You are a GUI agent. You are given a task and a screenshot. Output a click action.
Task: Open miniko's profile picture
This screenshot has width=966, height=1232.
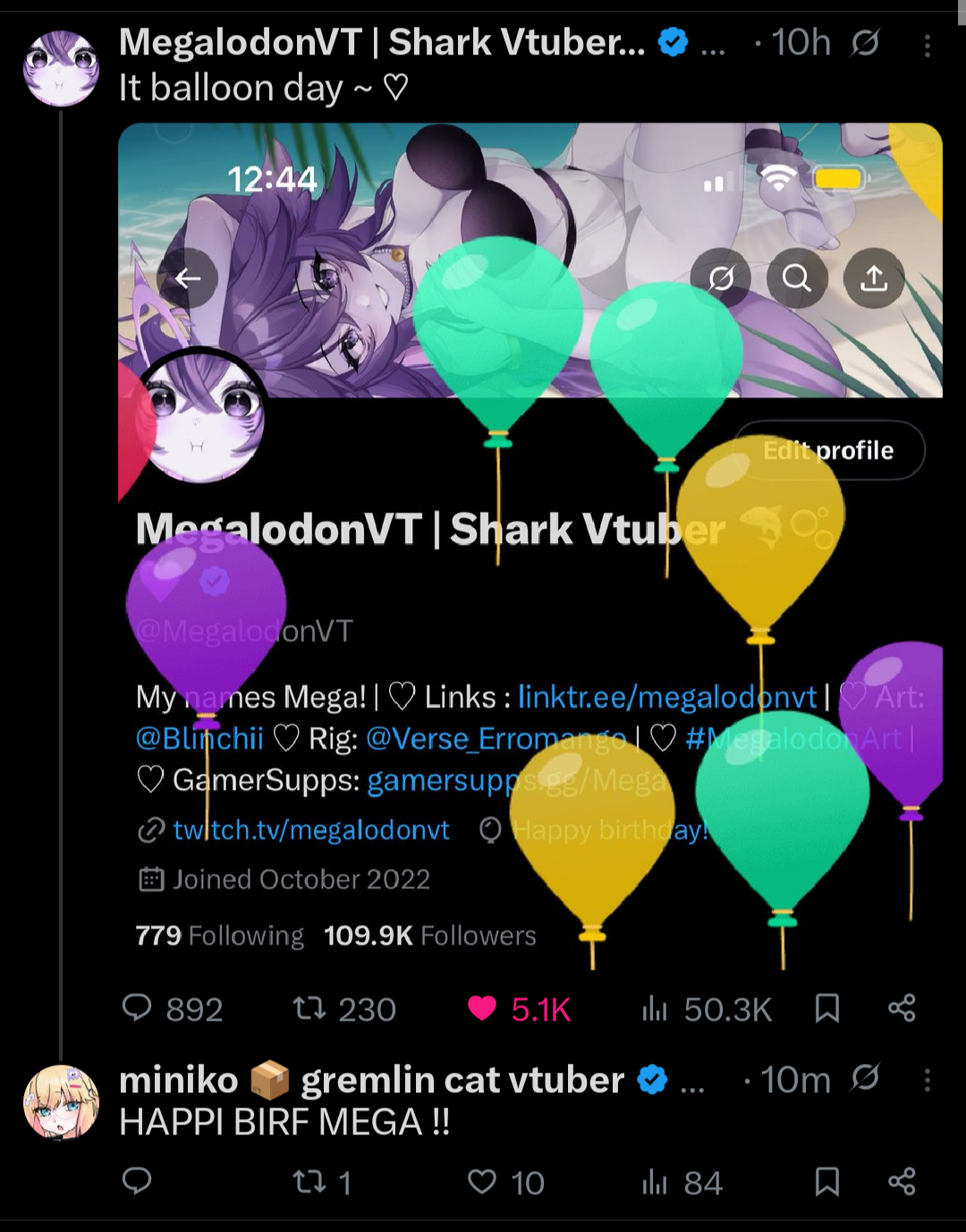[x=61, y=1102]
